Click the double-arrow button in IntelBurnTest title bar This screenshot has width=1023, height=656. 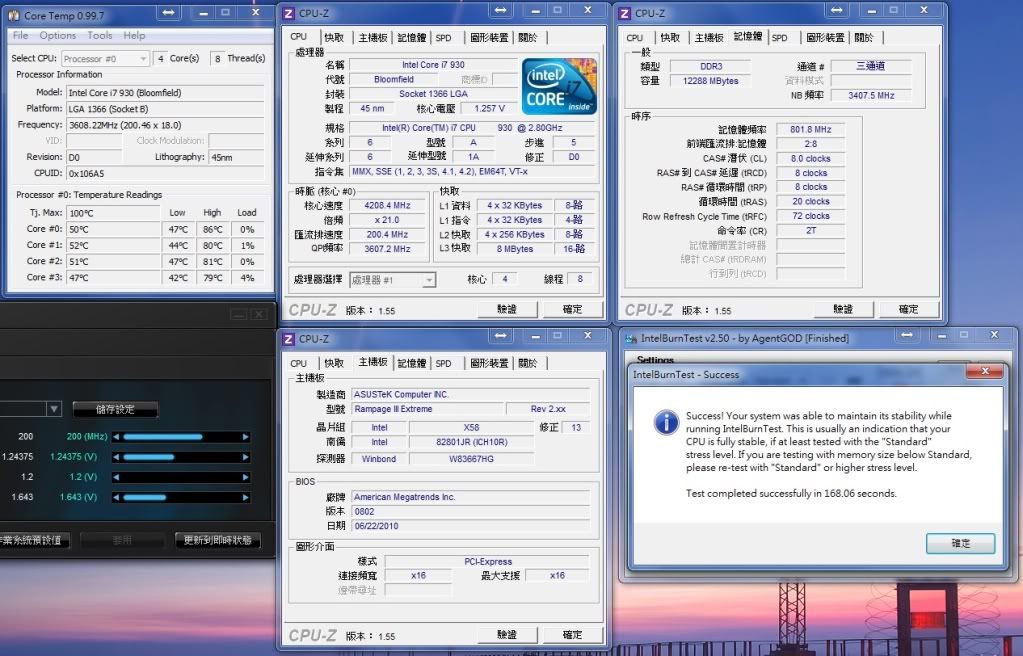tap(907, 336)
